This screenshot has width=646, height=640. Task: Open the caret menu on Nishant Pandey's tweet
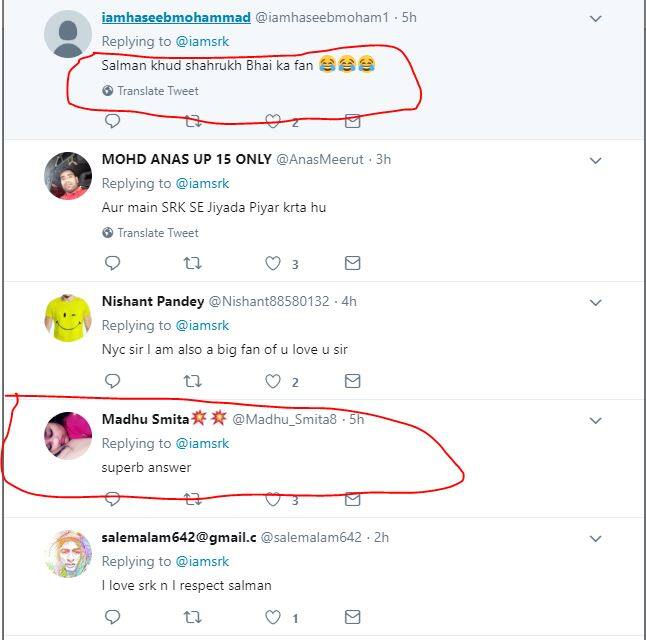tap(595, 302)
